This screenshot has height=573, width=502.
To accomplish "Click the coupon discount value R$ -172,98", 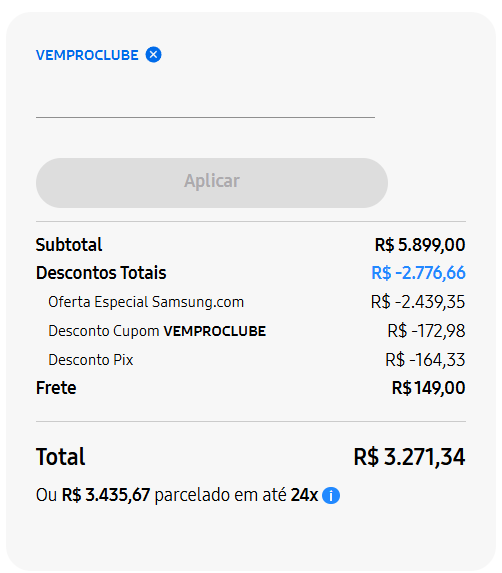I will point(426,331).
